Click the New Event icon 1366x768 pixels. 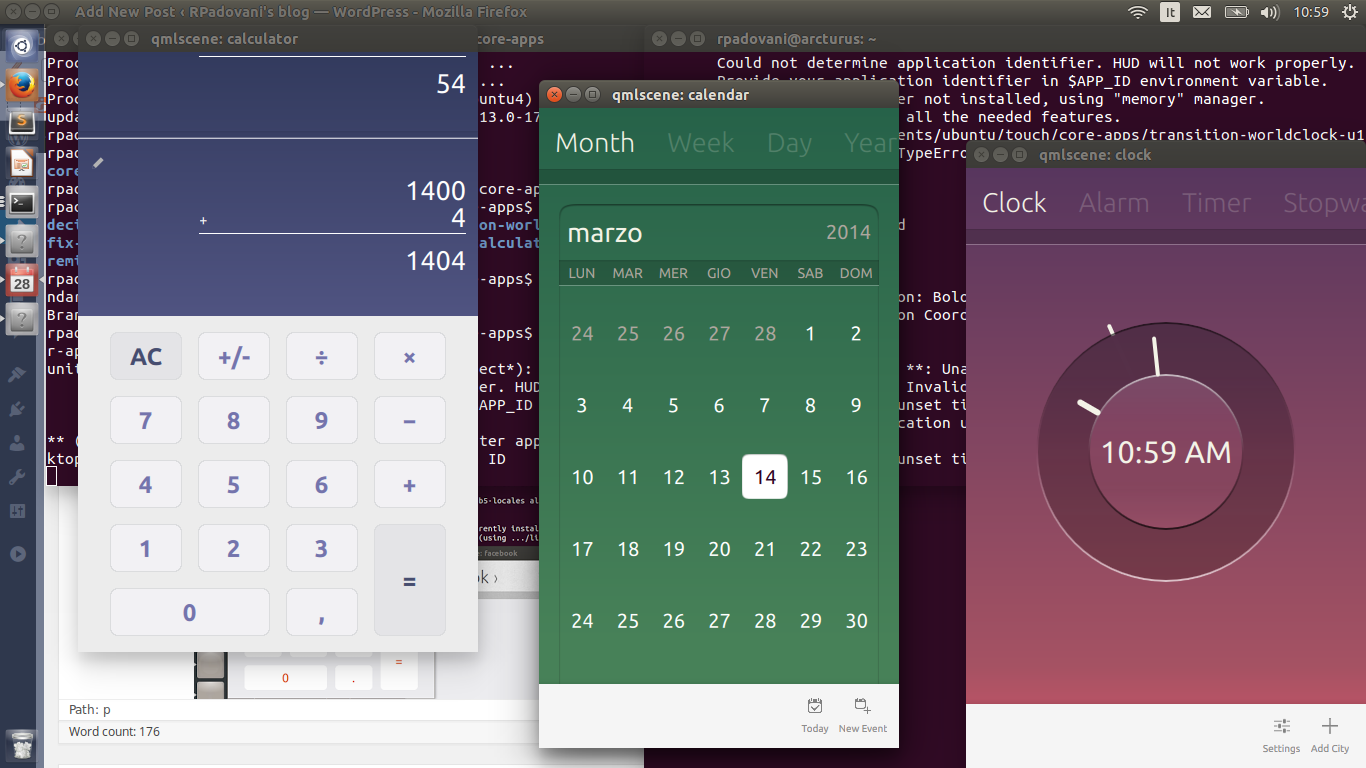[x=862, y=707]
